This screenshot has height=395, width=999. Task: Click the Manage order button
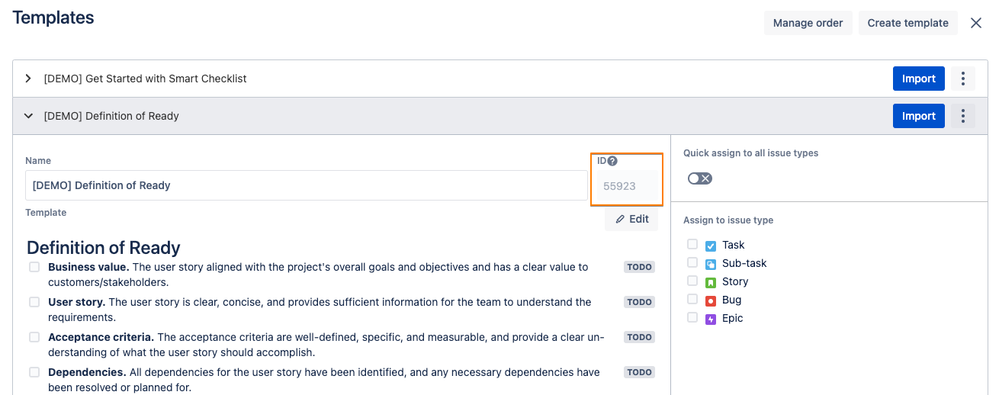point(808,23)
